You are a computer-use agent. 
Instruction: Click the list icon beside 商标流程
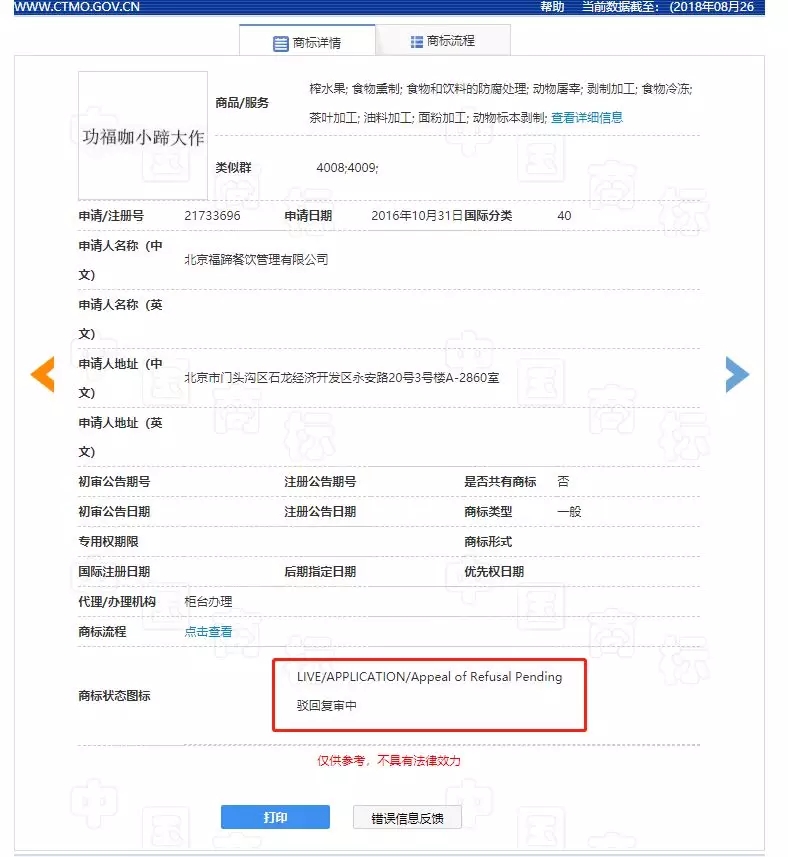point(416,41)
